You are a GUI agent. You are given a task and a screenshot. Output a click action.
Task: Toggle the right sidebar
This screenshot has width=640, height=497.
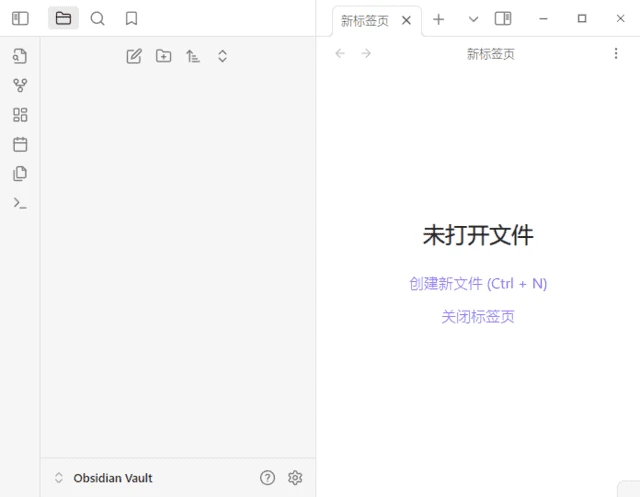(503, 19)
